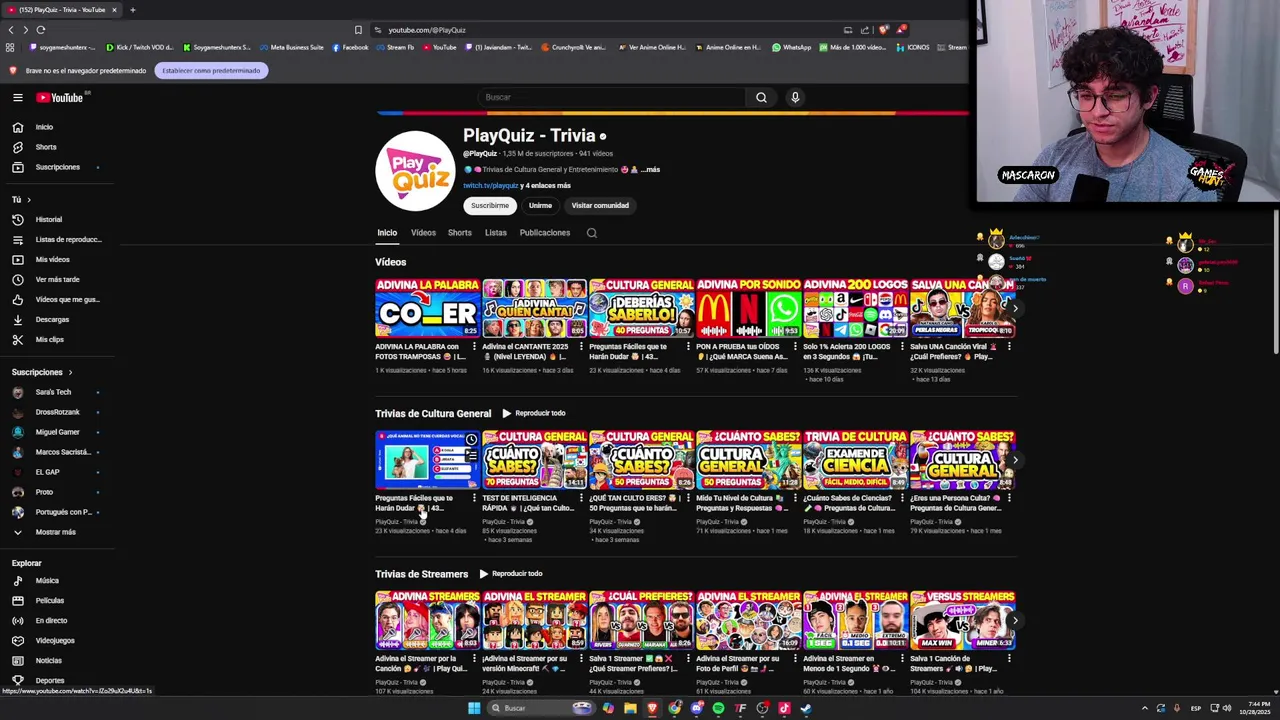Screen dimensions: 1280x720
Task: Reload the page in browser
Action: (40, 30)
